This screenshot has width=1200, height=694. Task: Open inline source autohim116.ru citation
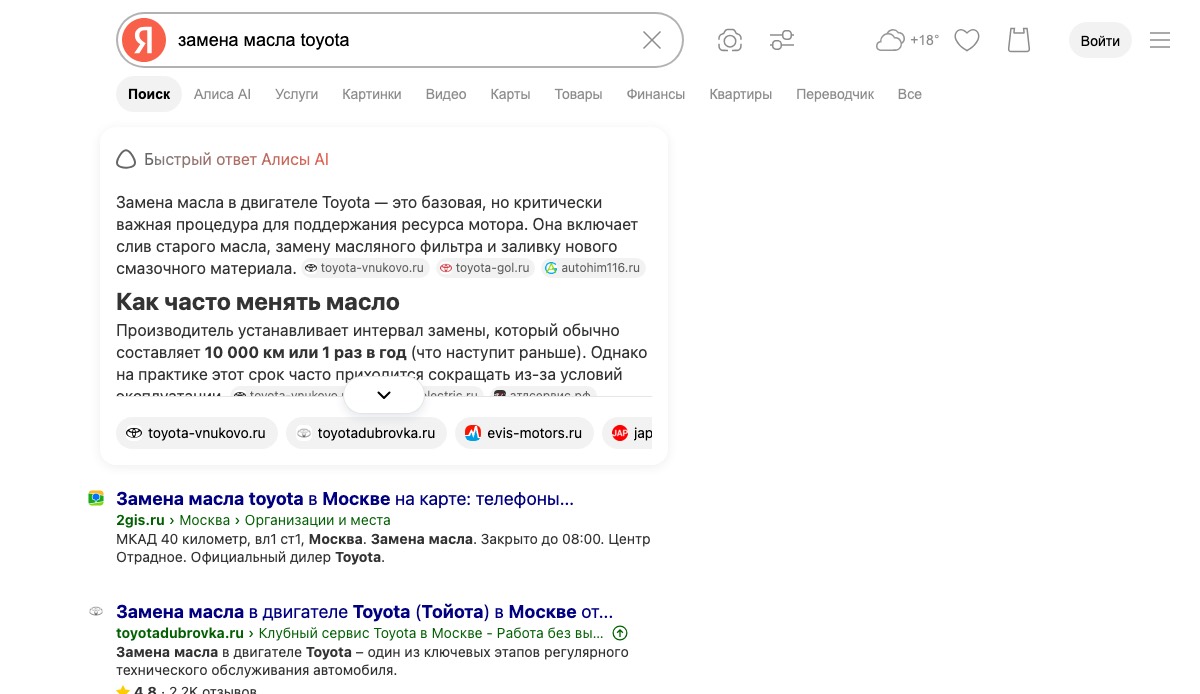pyautogui.click(x=594, y=268)
